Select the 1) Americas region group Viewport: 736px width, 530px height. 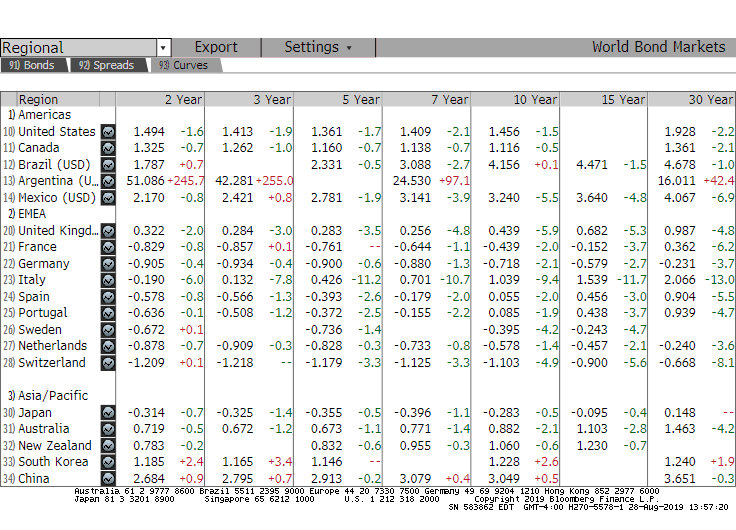coord(39,115)
